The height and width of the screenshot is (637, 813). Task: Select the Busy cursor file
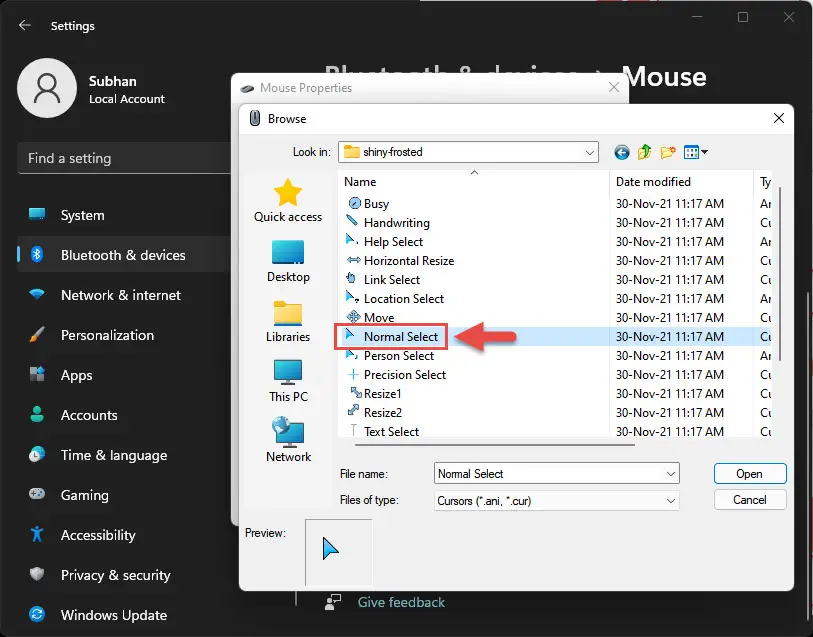tap(373, 203)
